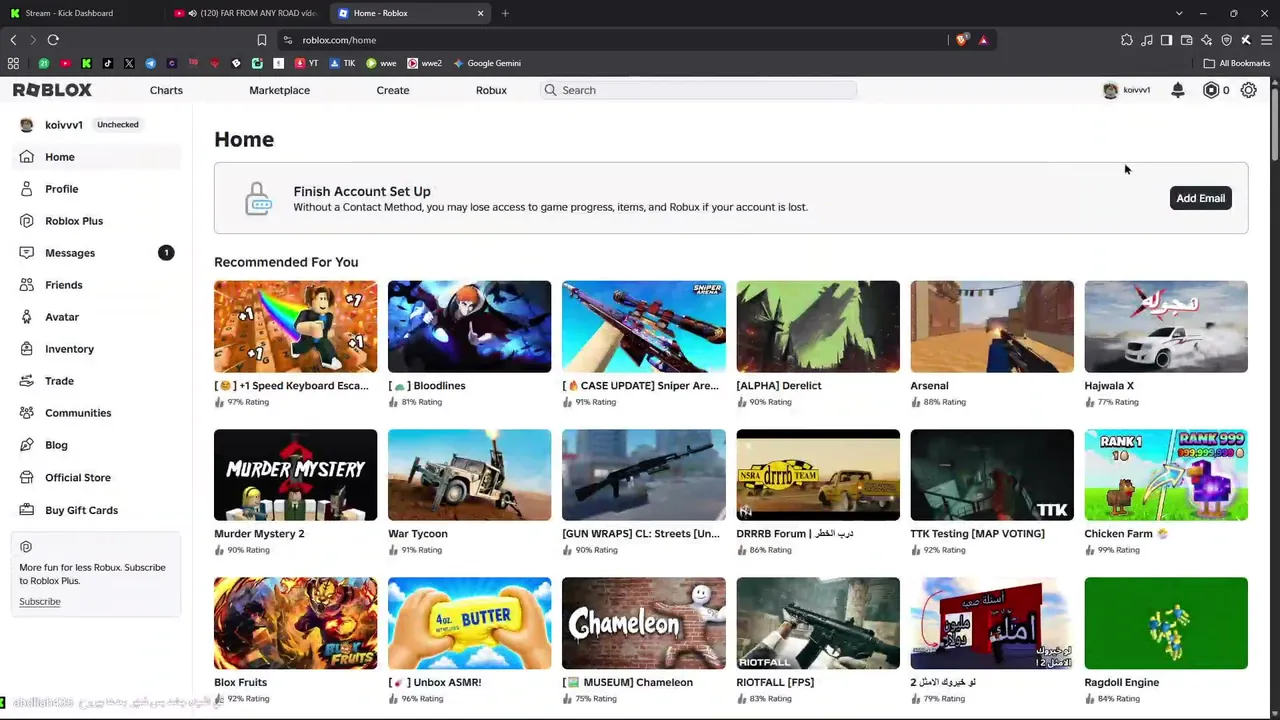Mute the audio-playing YouTube tab
The image size is (1280, 720).
tap(192, 13)
